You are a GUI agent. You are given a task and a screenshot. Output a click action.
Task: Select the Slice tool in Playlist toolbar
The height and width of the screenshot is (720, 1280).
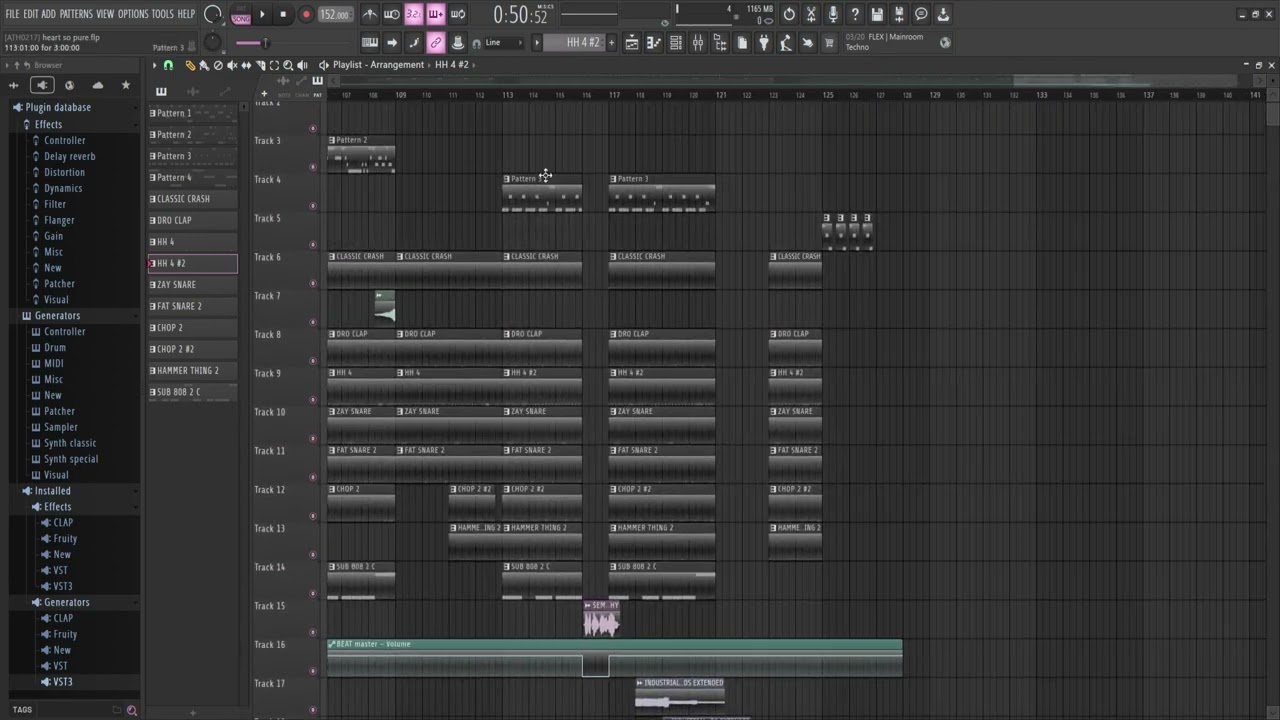[x=261, y=65]
